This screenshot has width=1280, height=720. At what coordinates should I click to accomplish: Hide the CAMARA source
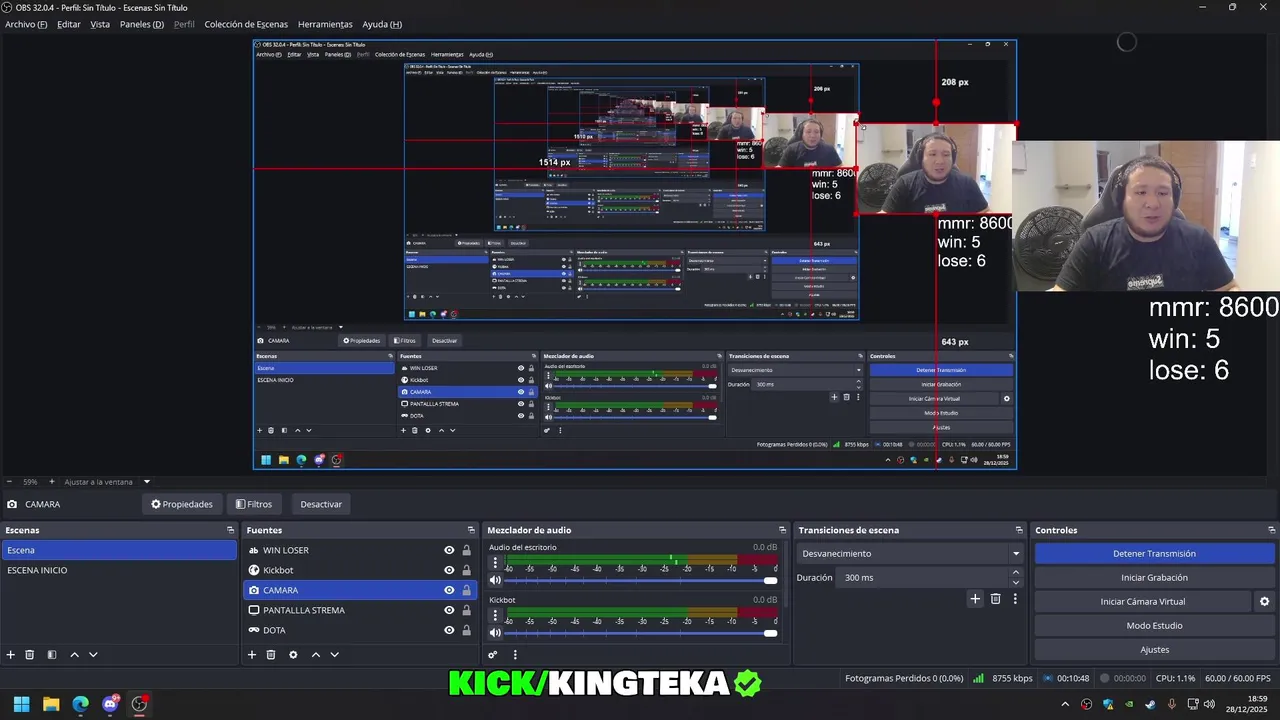[x=449, y=590]
